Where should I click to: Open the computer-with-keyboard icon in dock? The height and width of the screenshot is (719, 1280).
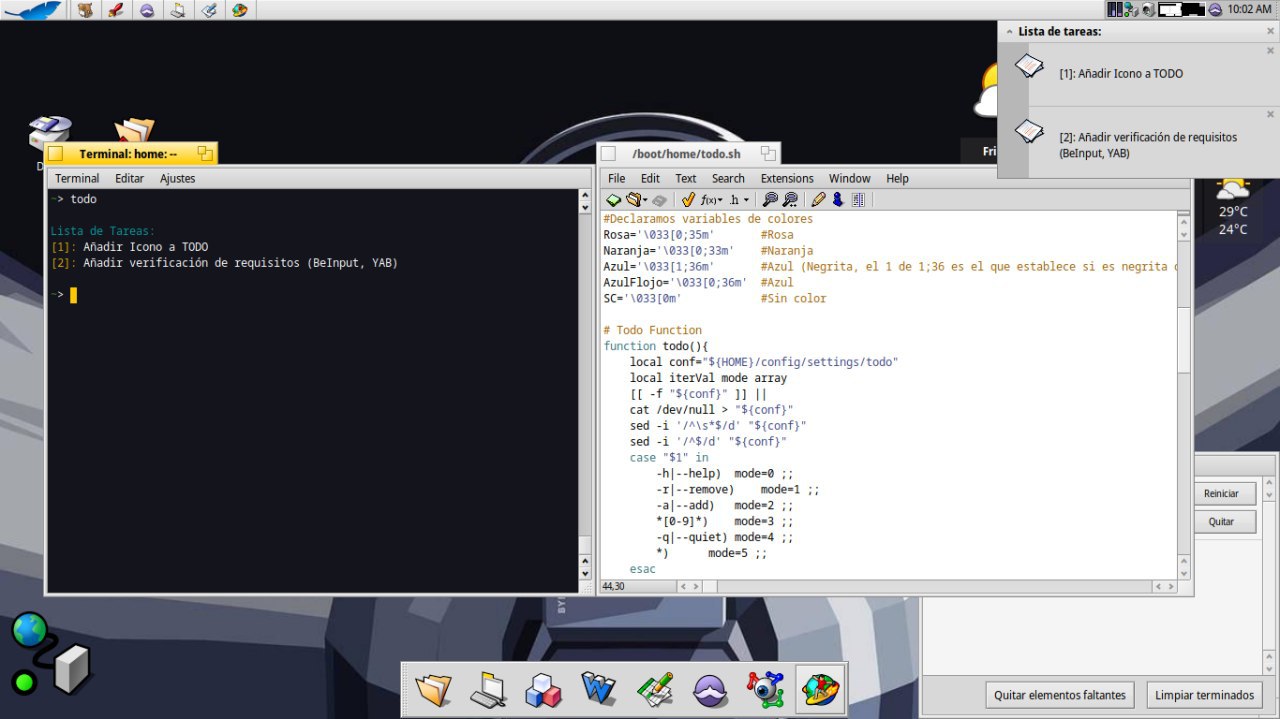click(x=488, y=689)
